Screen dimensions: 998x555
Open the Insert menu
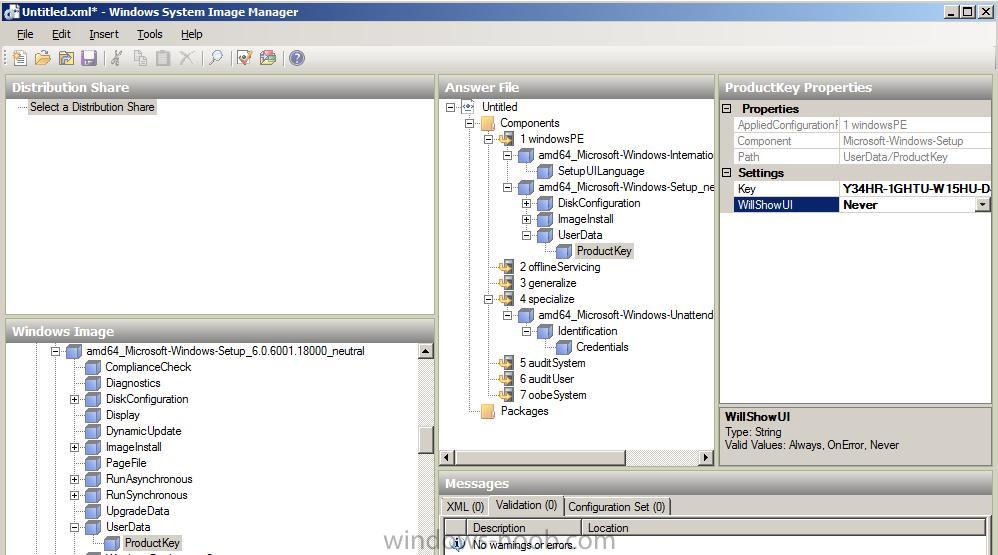pos(104,34)
